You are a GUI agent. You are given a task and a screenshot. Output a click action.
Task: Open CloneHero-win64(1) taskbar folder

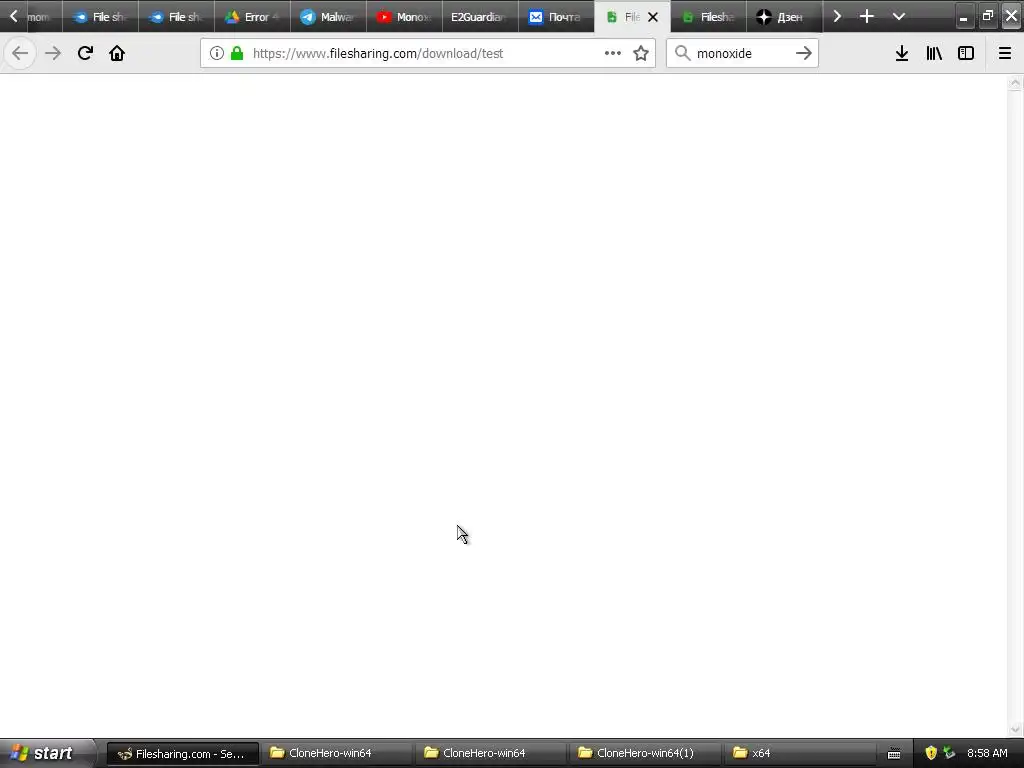point(644,753)
